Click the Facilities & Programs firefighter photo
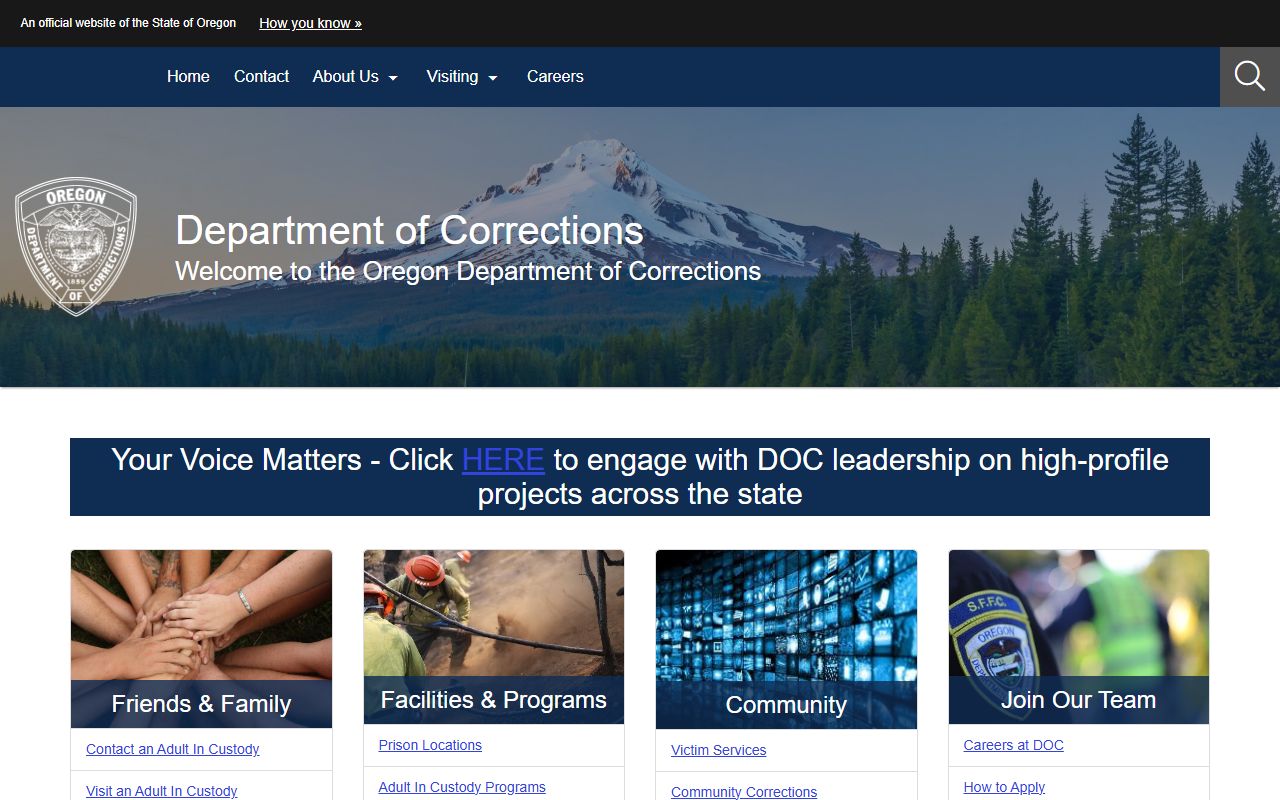1280x800 pixels. pyautogui.click(x=494, y=613)
